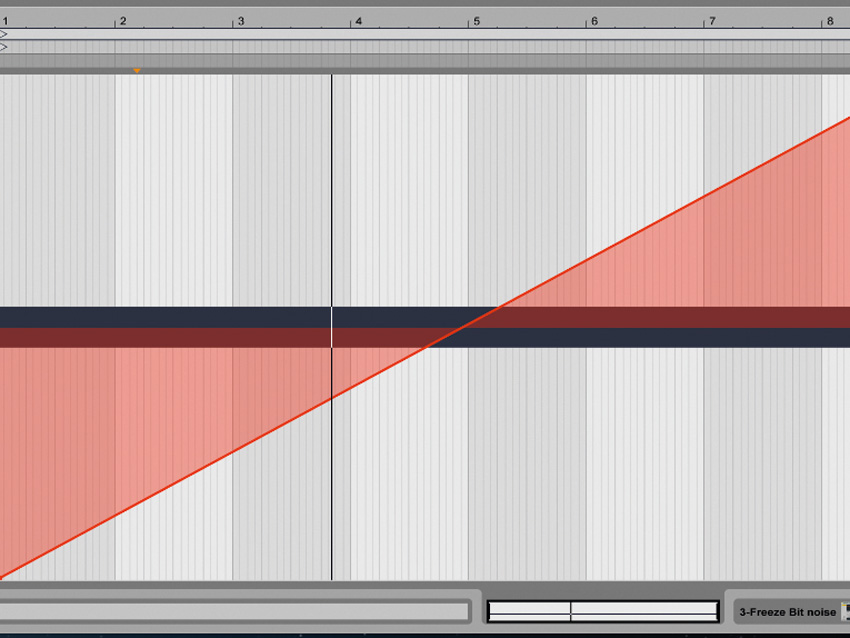Screen dimensions: 850x638
Task: Click the orange insert marker triangle
Action: click(137, 70)
